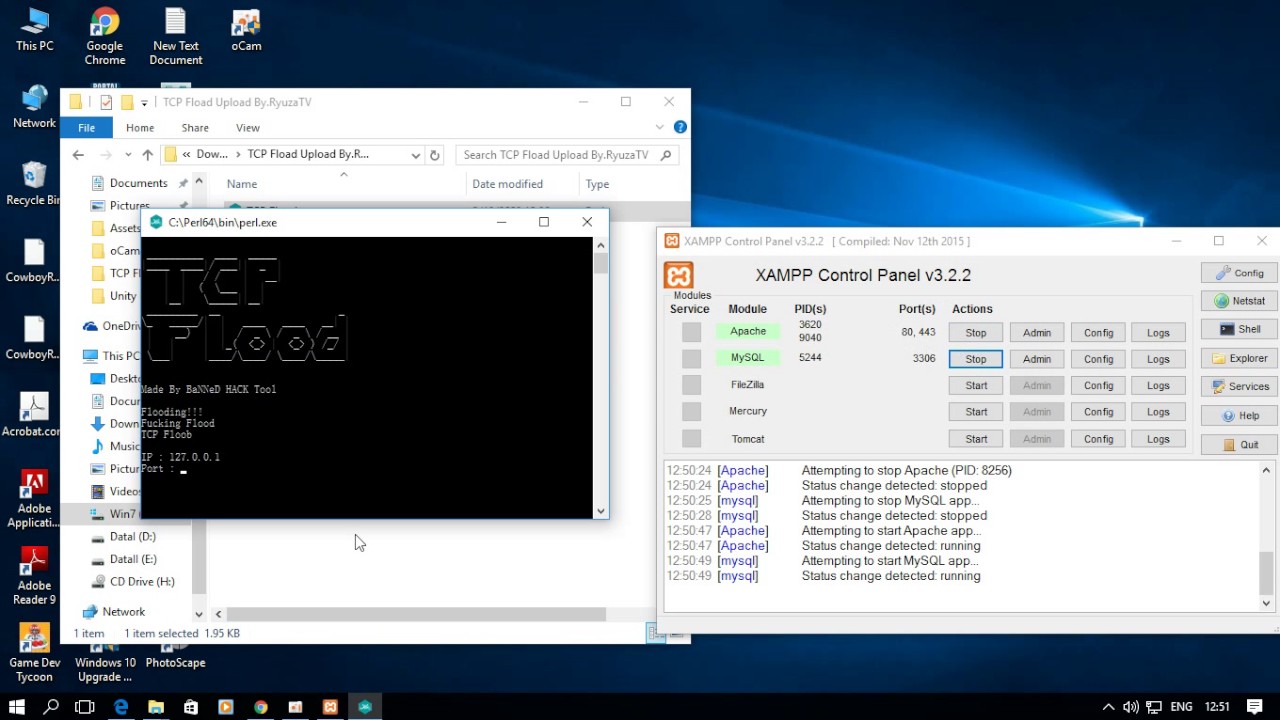Screen dimensions: 1280x720
Task: Open Quick Access Toolbar customize arrow
Action: (x=144, y=102)
